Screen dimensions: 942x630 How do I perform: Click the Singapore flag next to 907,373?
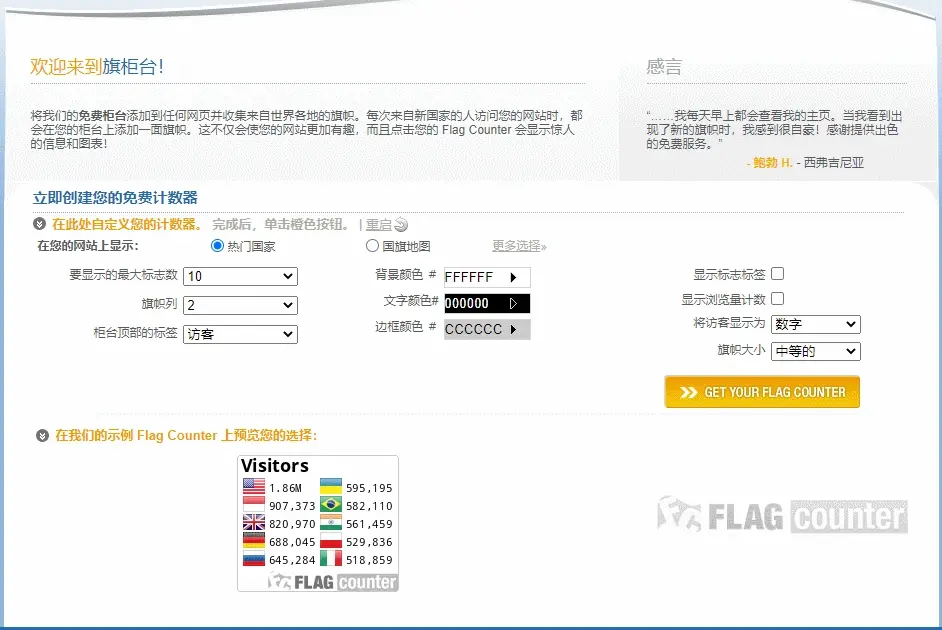(254, 504)
